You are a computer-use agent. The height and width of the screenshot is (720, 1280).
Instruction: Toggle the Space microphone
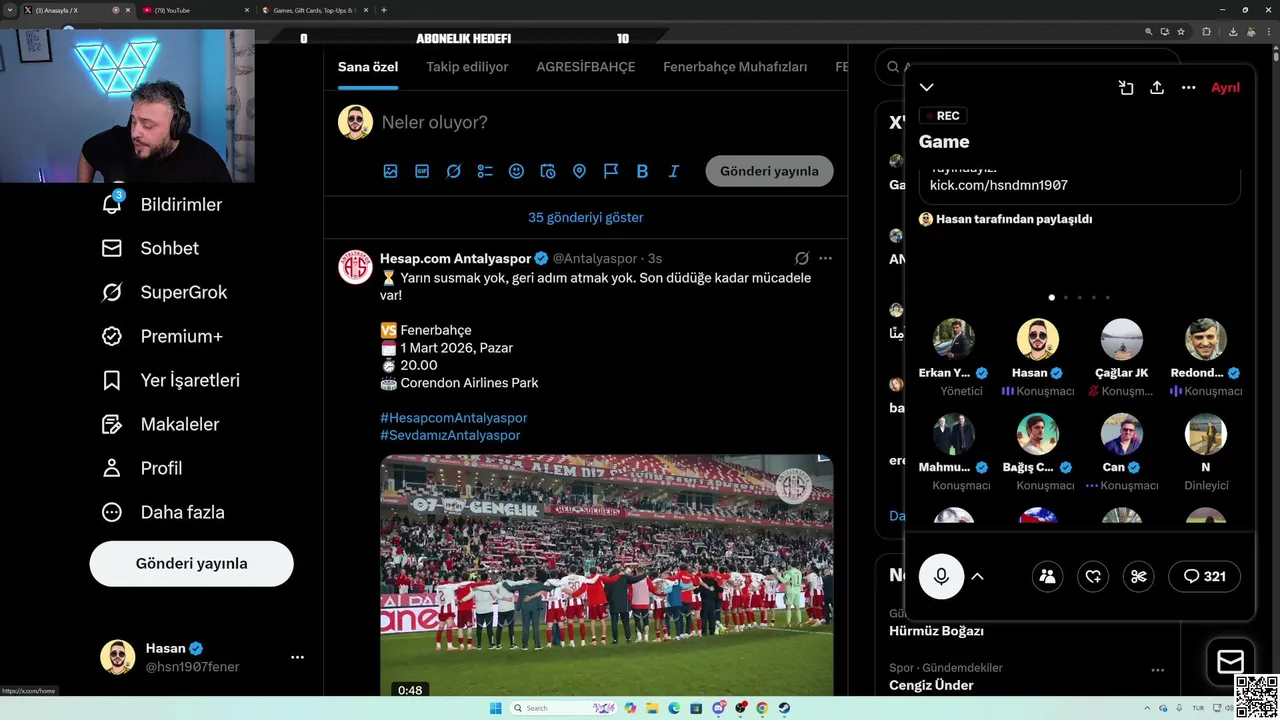coord(941,576)
